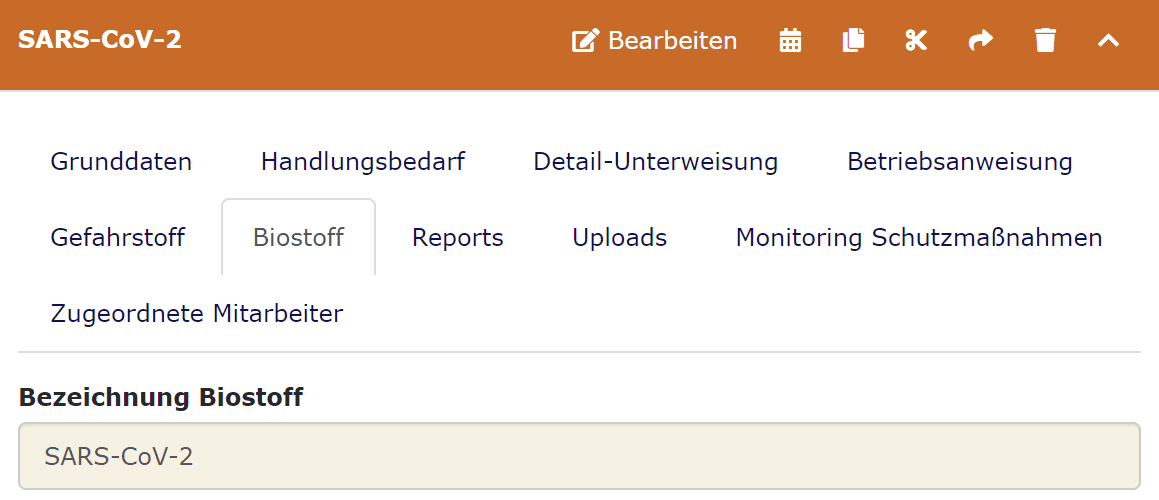
Task: Open the Gefahrstoff tab
Action: pyautogui.click(x=118, y=238)
